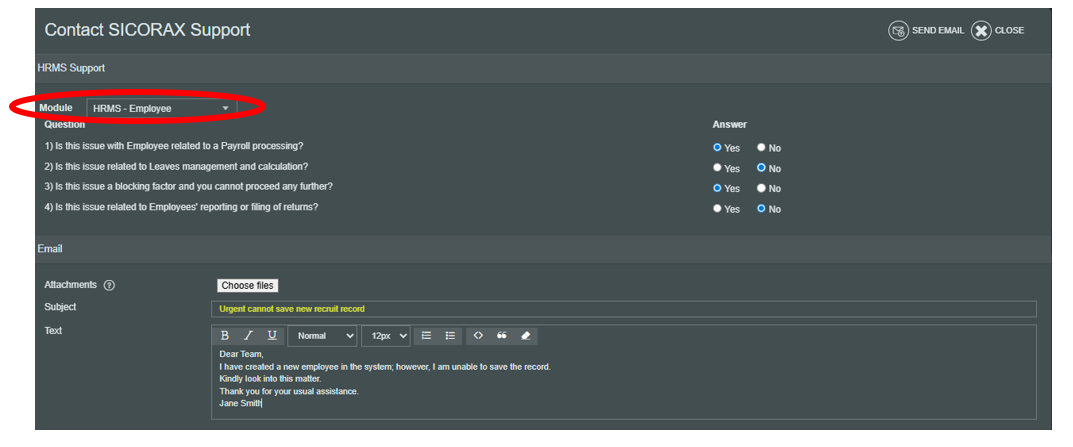The image size is (1073, 447).
Task: Select Yes for employees' reporting question
Action: pyautogui.click(x=717, y=209)
